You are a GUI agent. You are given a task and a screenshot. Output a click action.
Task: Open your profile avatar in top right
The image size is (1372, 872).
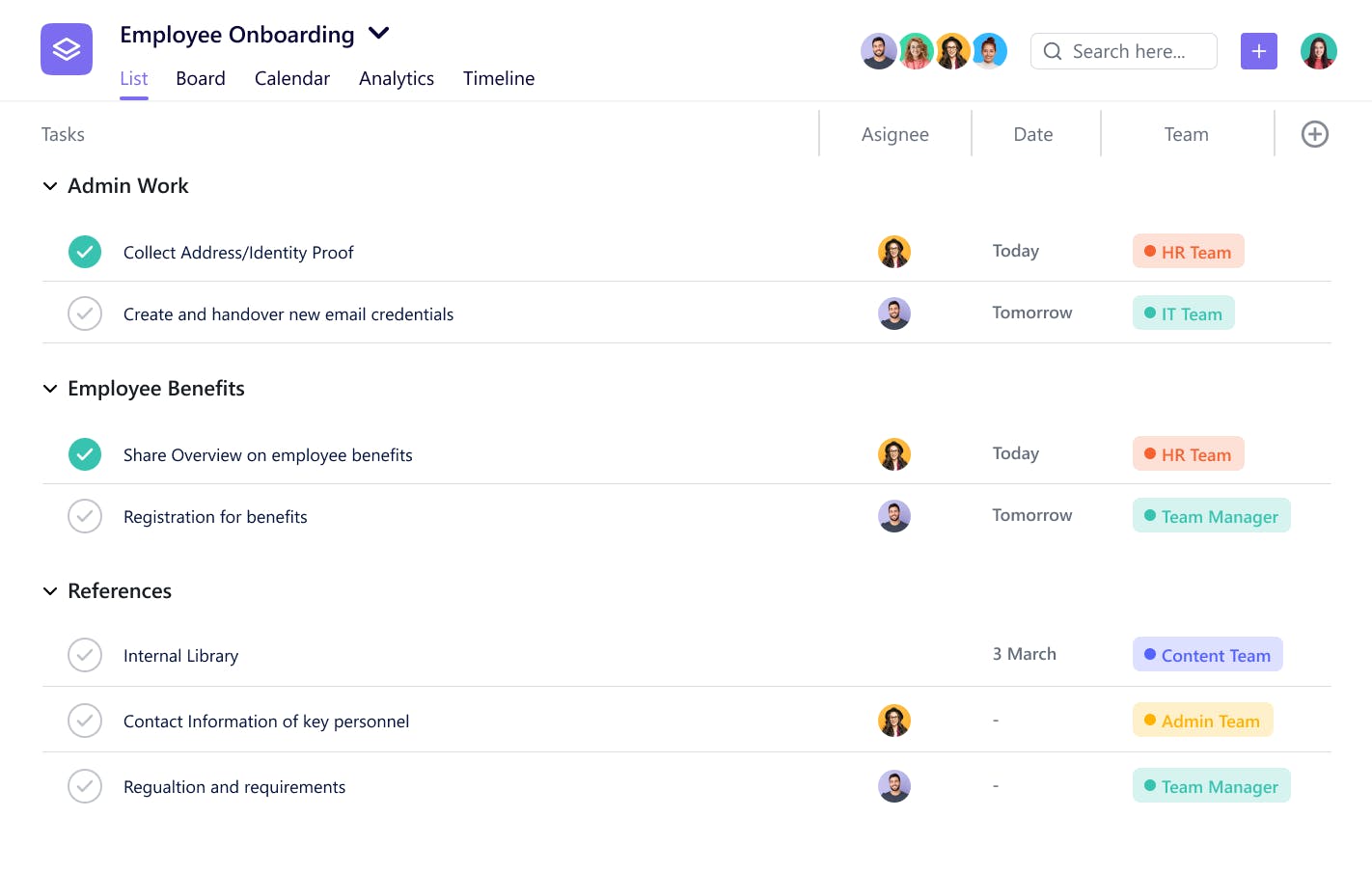(x=1318, y=50)
